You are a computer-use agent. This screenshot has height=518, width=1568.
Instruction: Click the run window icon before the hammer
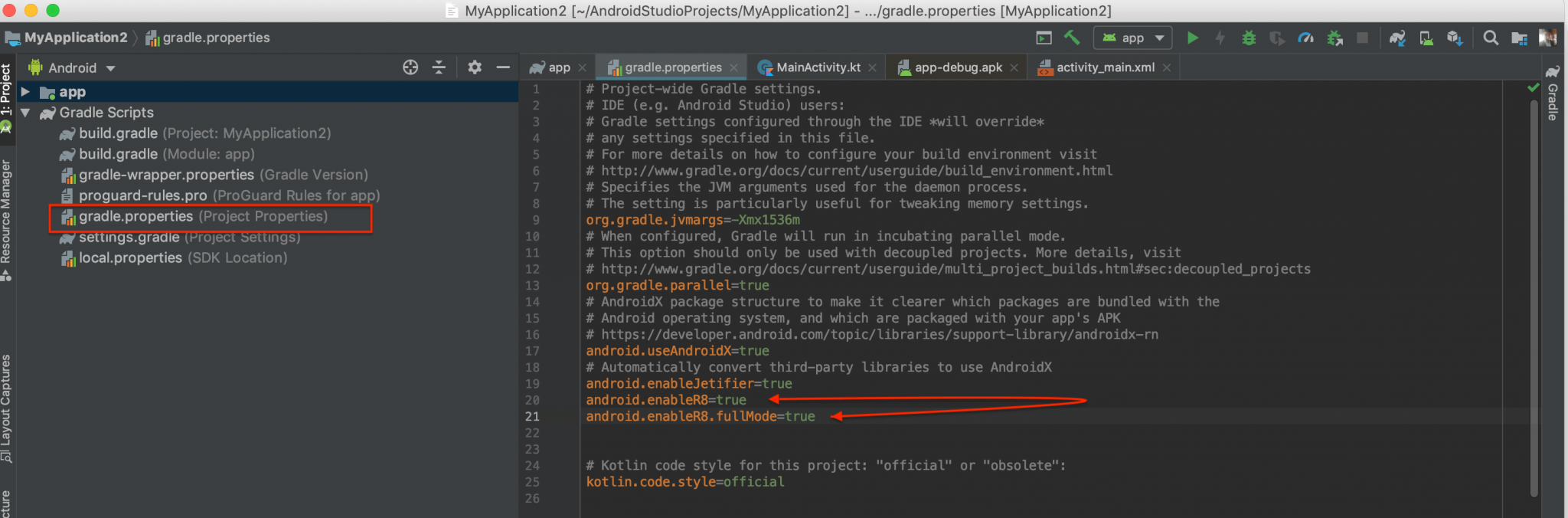1044,38
